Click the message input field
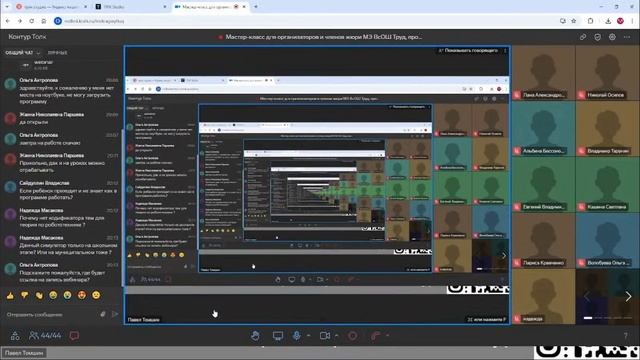640x360 pixels. [x=51, y=315]
